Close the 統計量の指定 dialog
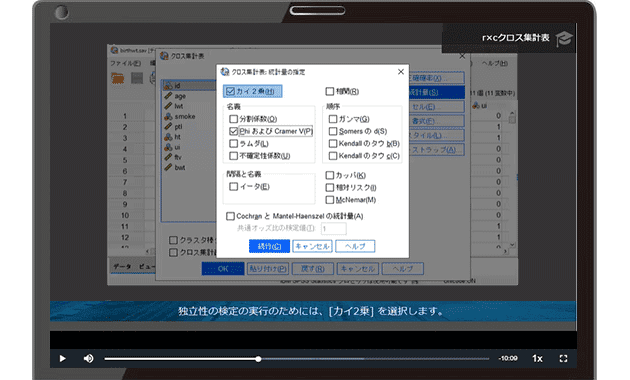The image size is (630, 380). (401, 72)
